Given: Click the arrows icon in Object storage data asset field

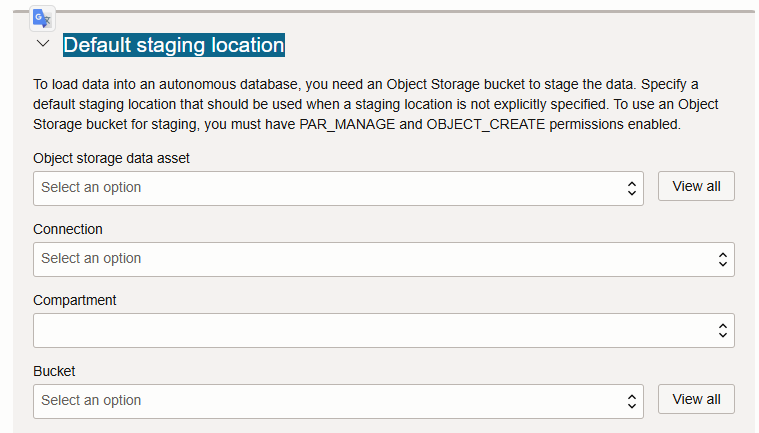Looking at the screenshot, I should [x=632, y=188].
